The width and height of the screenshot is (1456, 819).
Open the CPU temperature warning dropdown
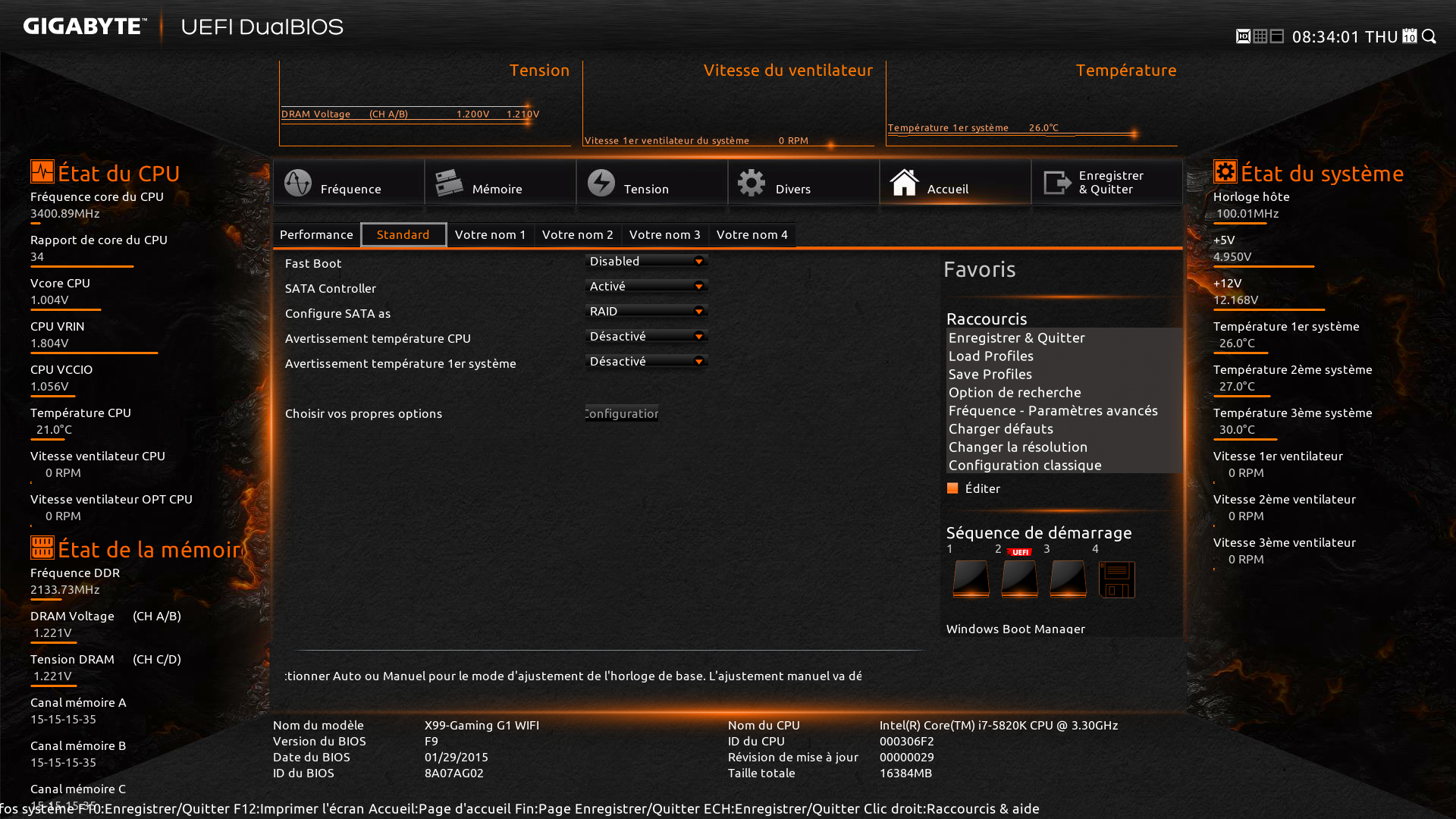(647, 336)
